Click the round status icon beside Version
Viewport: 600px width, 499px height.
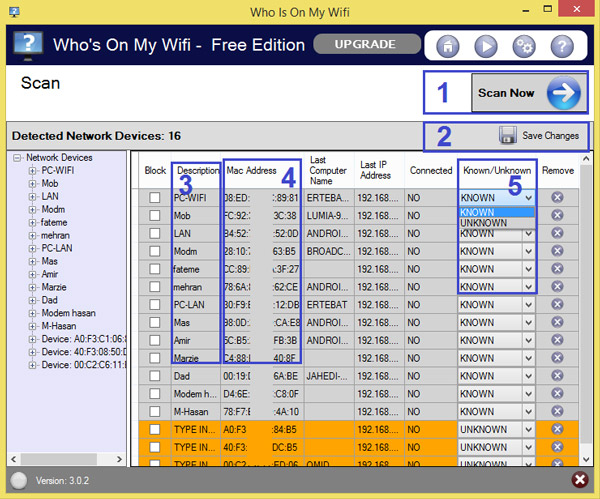tap(19, 481)
